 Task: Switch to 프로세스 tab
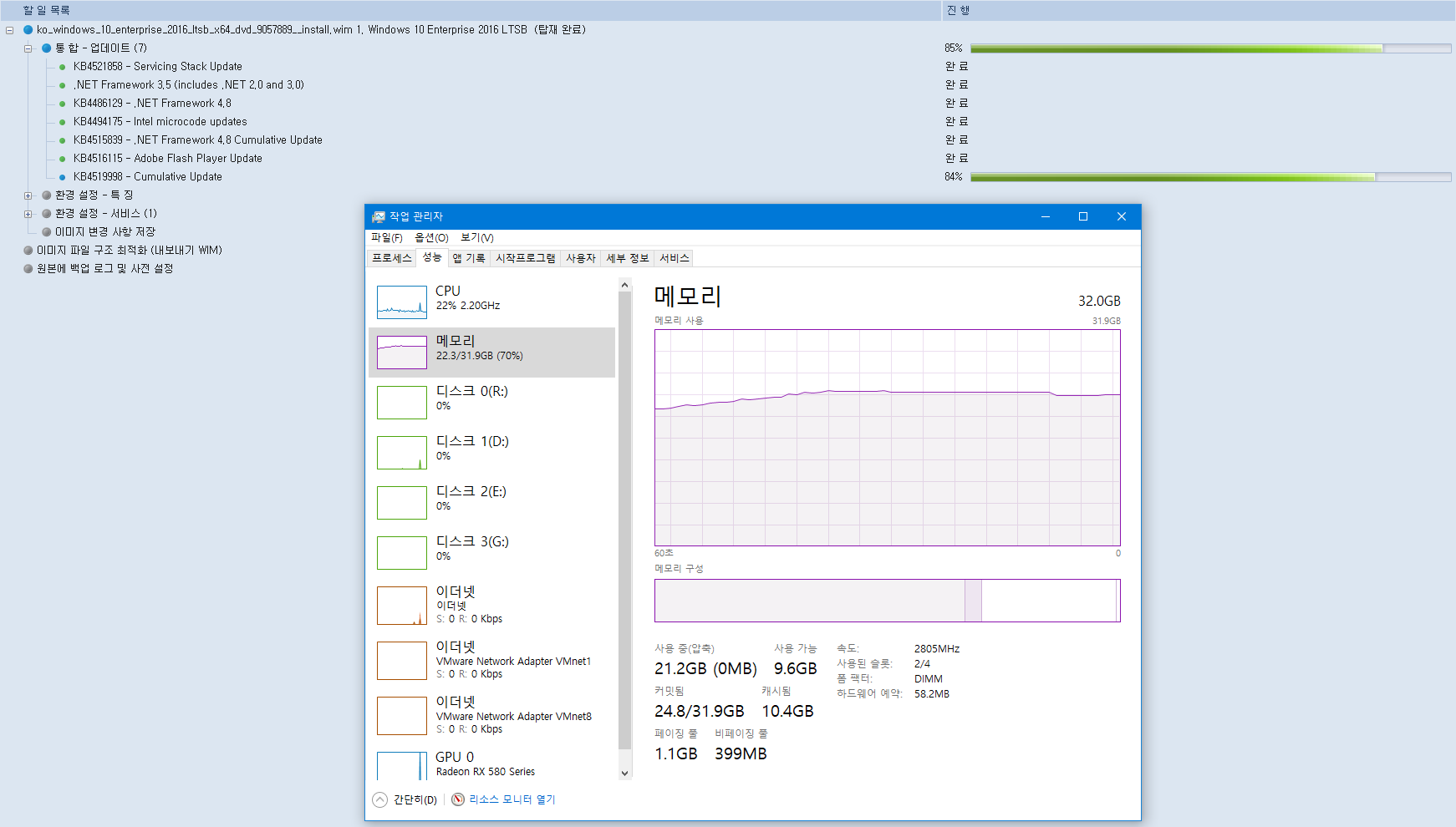392,258
